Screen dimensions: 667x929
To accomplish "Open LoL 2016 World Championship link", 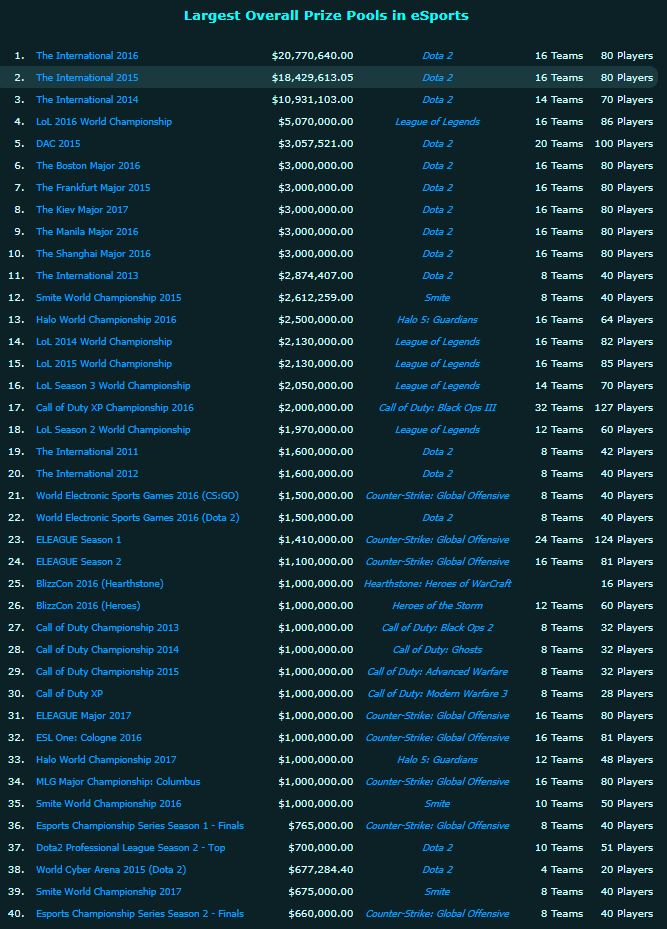I will [104, 121].
